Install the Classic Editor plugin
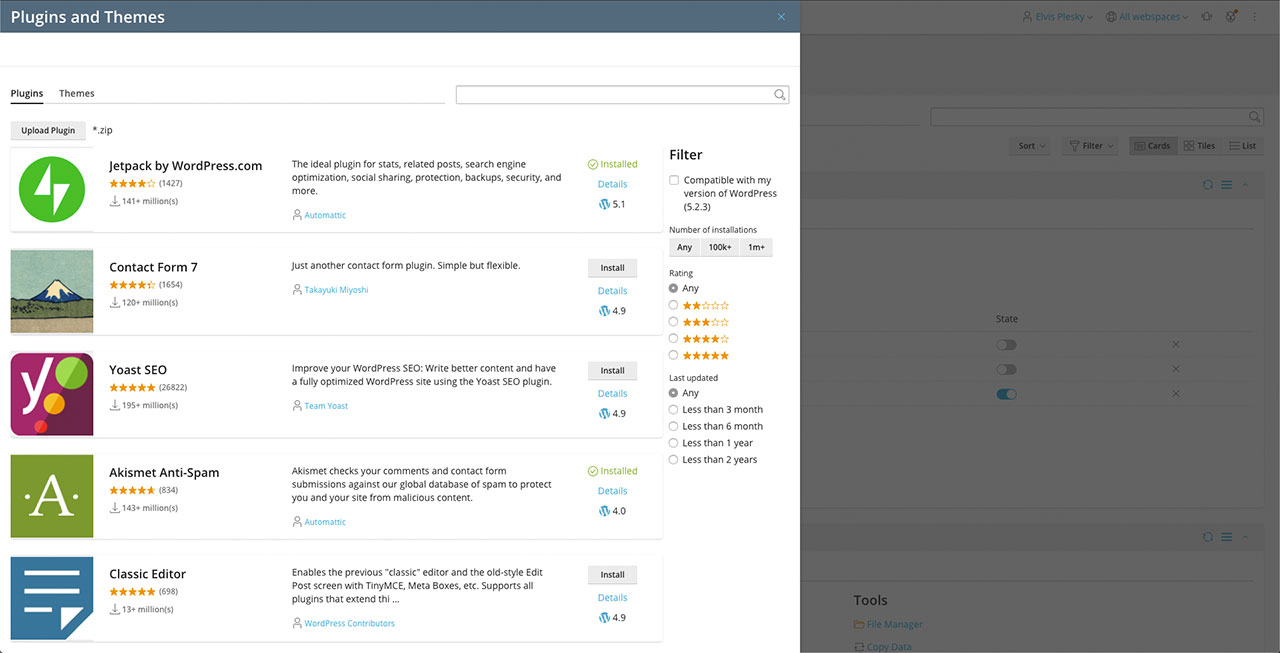 613,575
